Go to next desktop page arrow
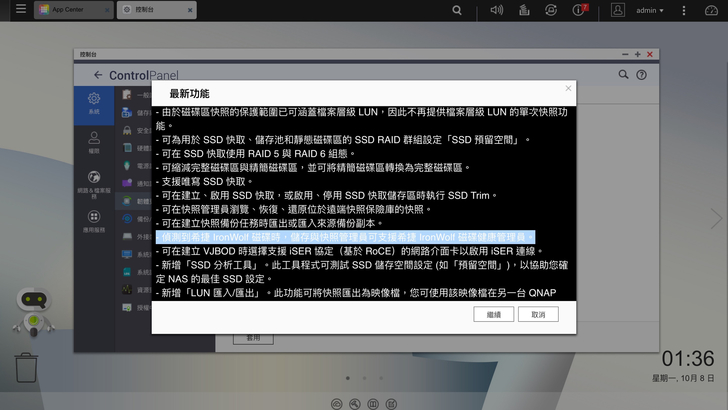This screenshot has width=728, height=410. pos(716,219)
